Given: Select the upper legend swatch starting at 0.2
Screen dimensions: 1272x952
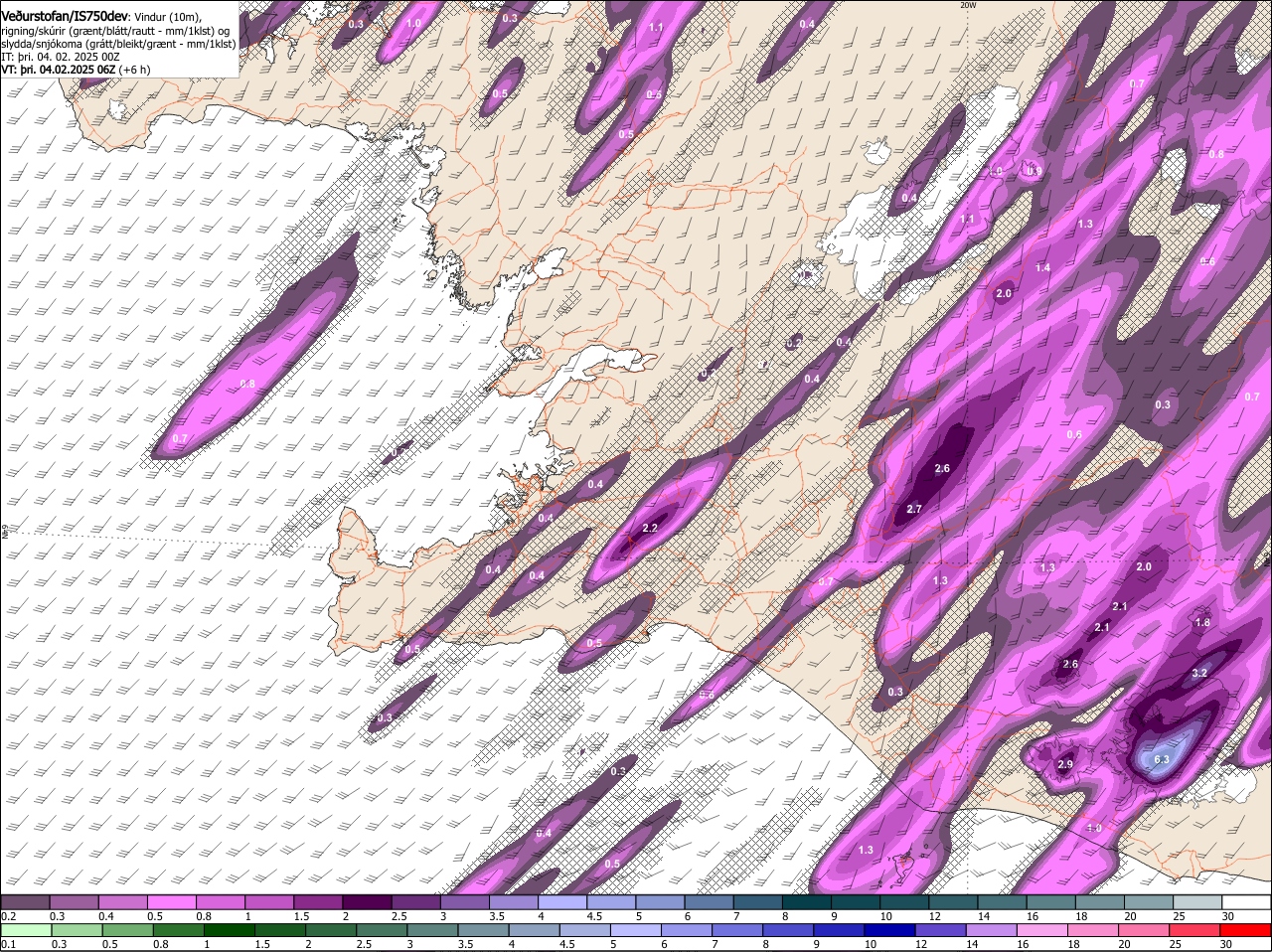Looking at the screenshot, I should coord(25,901).
